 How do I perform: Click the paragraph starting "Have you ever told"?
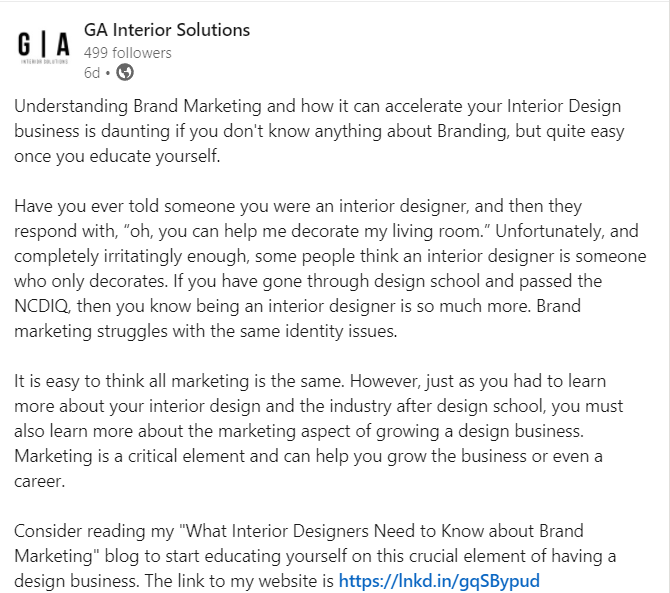(330, 269)
